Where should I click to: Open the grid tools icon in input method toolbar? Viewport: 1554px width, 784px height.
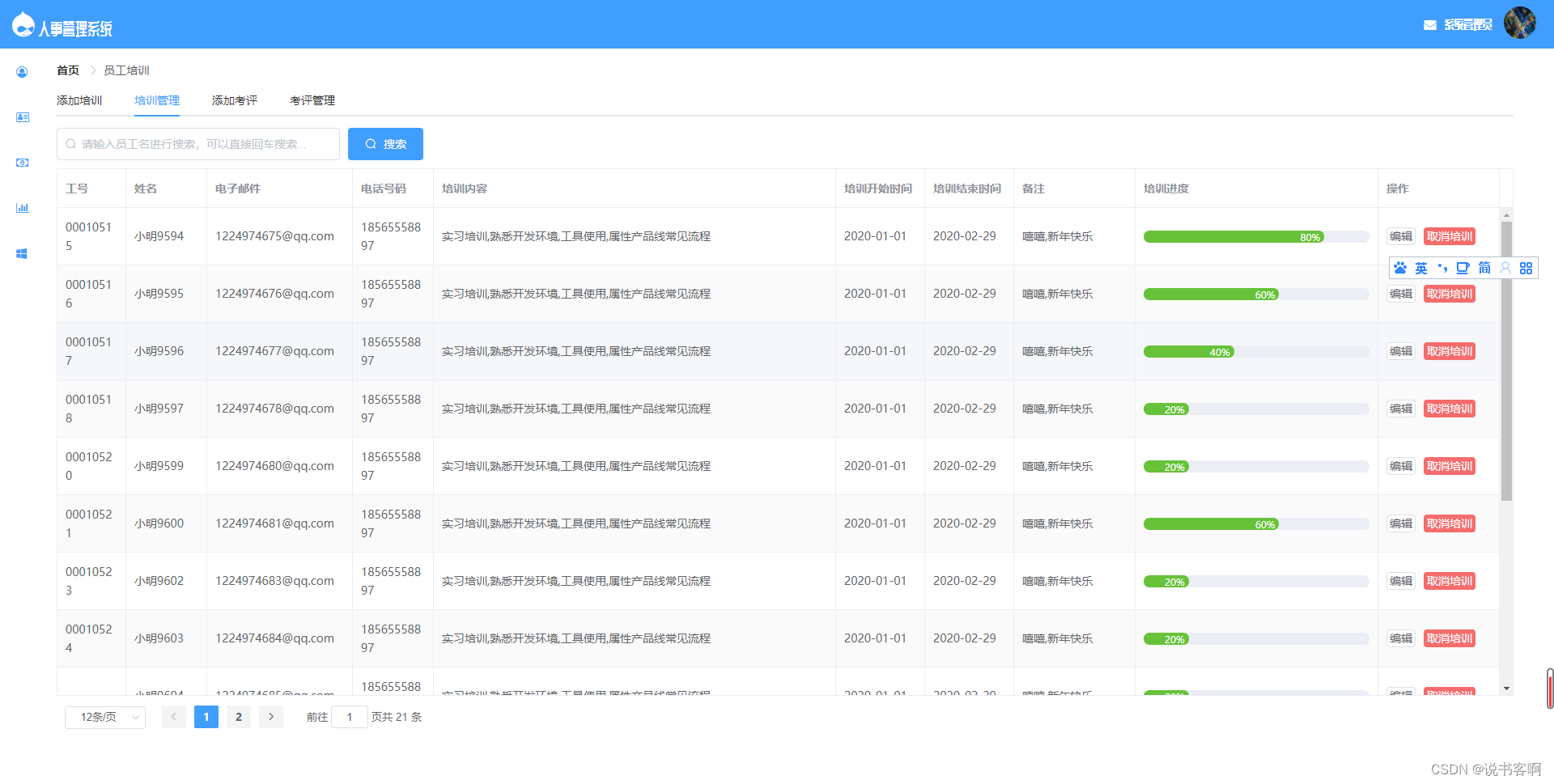click(x=1526, y=268)
